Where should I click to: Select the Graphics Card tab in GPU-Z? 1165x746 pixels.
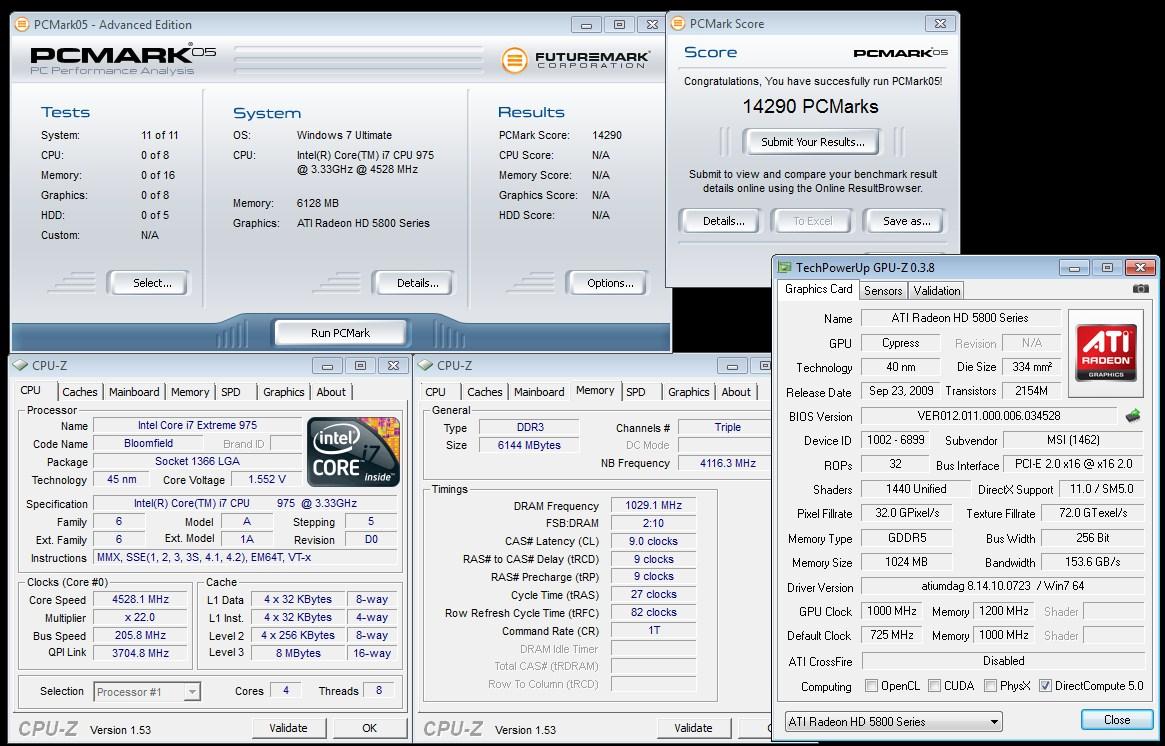(818, 289)
